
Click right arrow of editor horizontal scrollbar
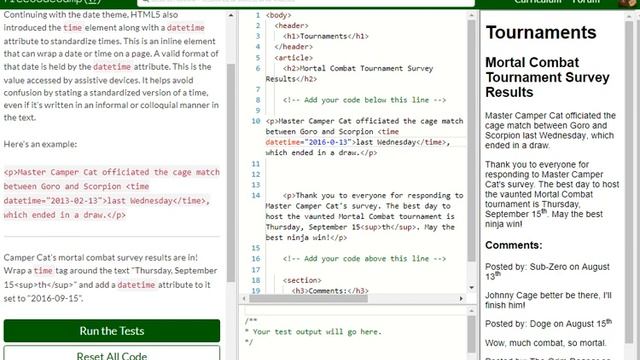tap(461, 299)
